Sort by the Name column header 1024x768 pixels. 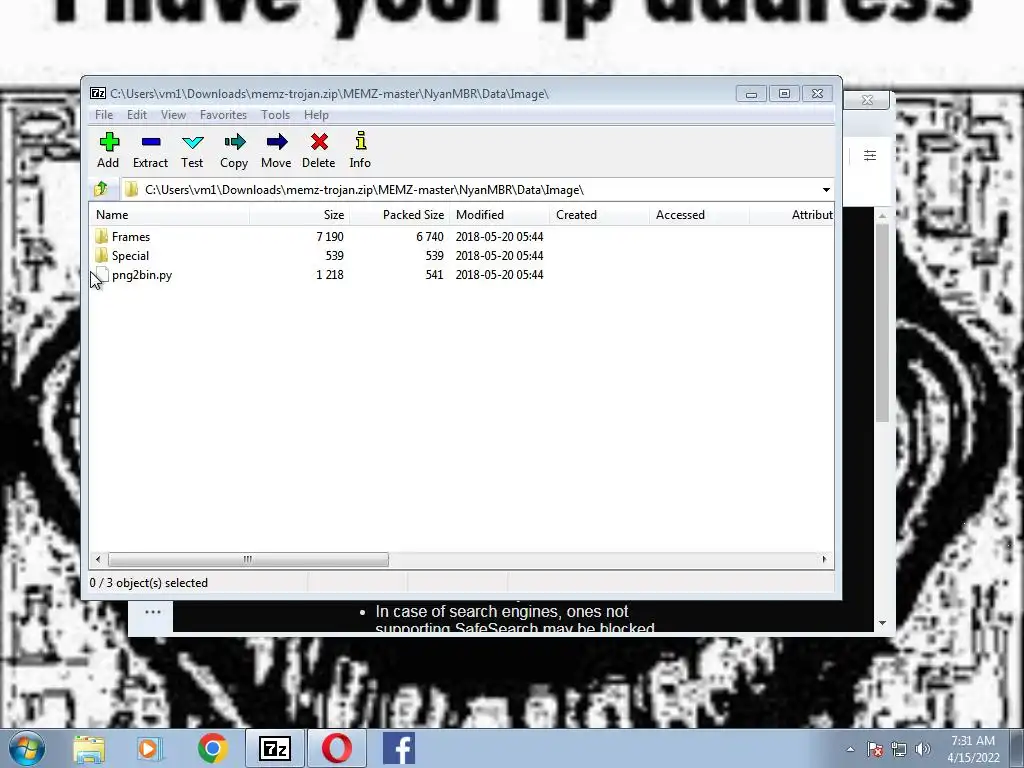coord(169,215)
